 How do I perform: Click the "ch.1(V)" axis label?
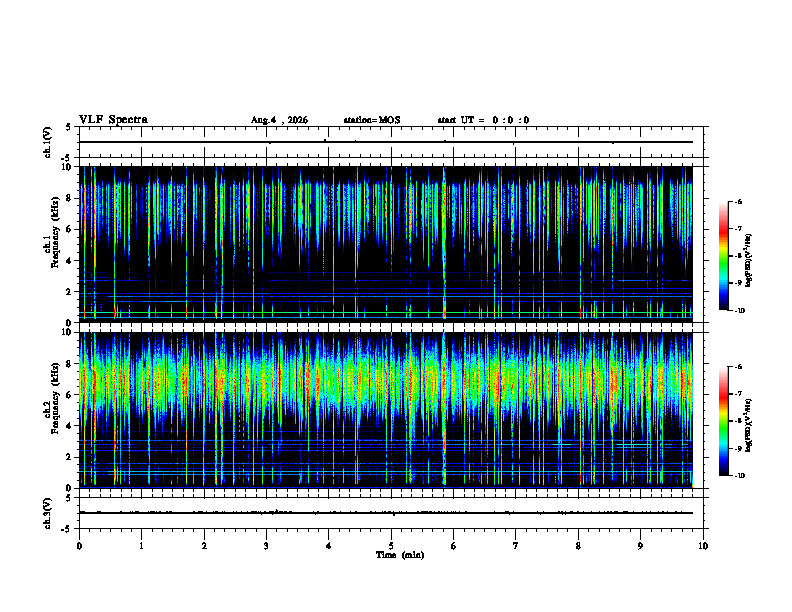(48, 142)
